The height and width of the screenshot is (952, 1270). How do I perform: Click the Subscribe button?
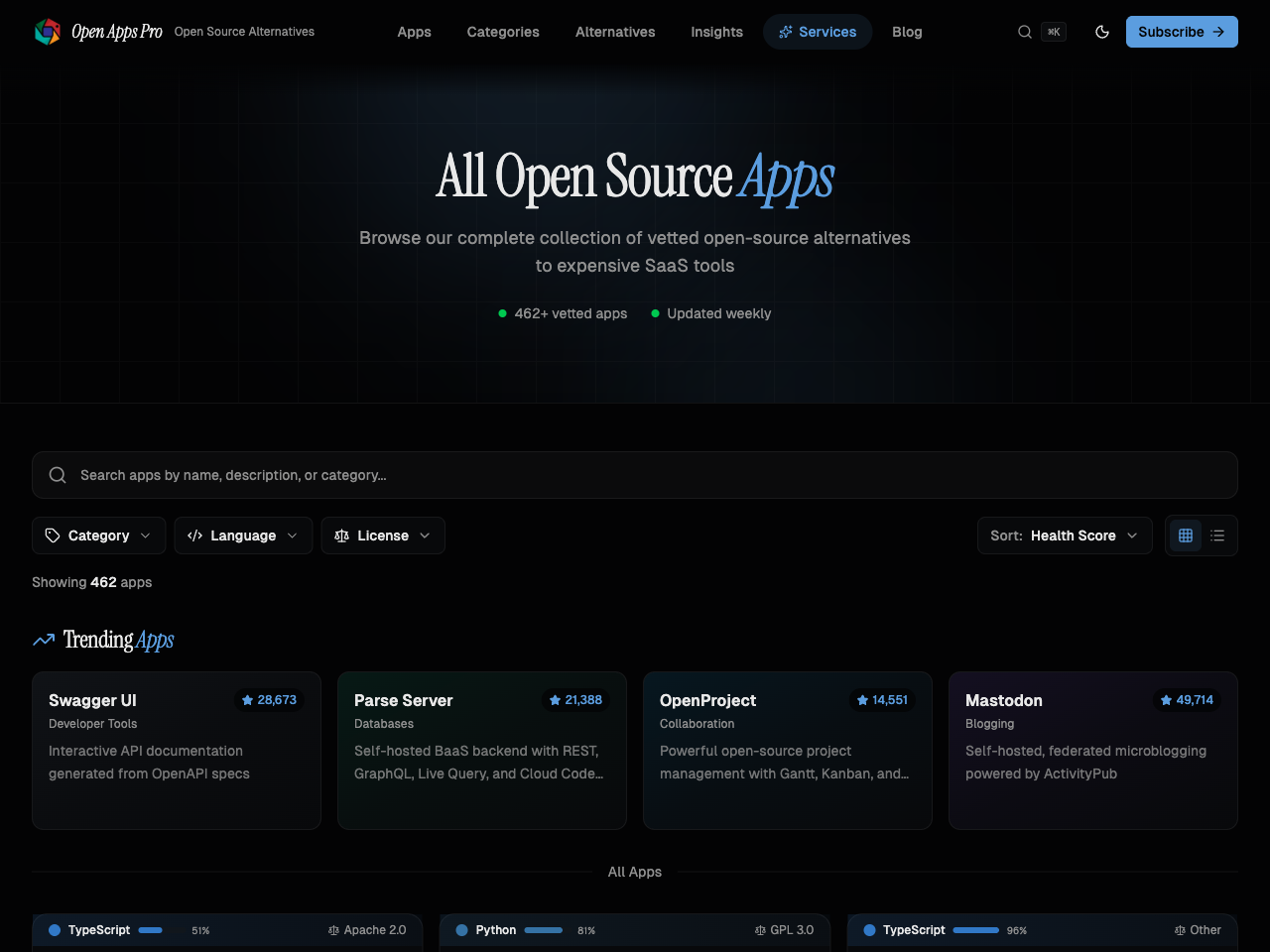click(1182, 32)
